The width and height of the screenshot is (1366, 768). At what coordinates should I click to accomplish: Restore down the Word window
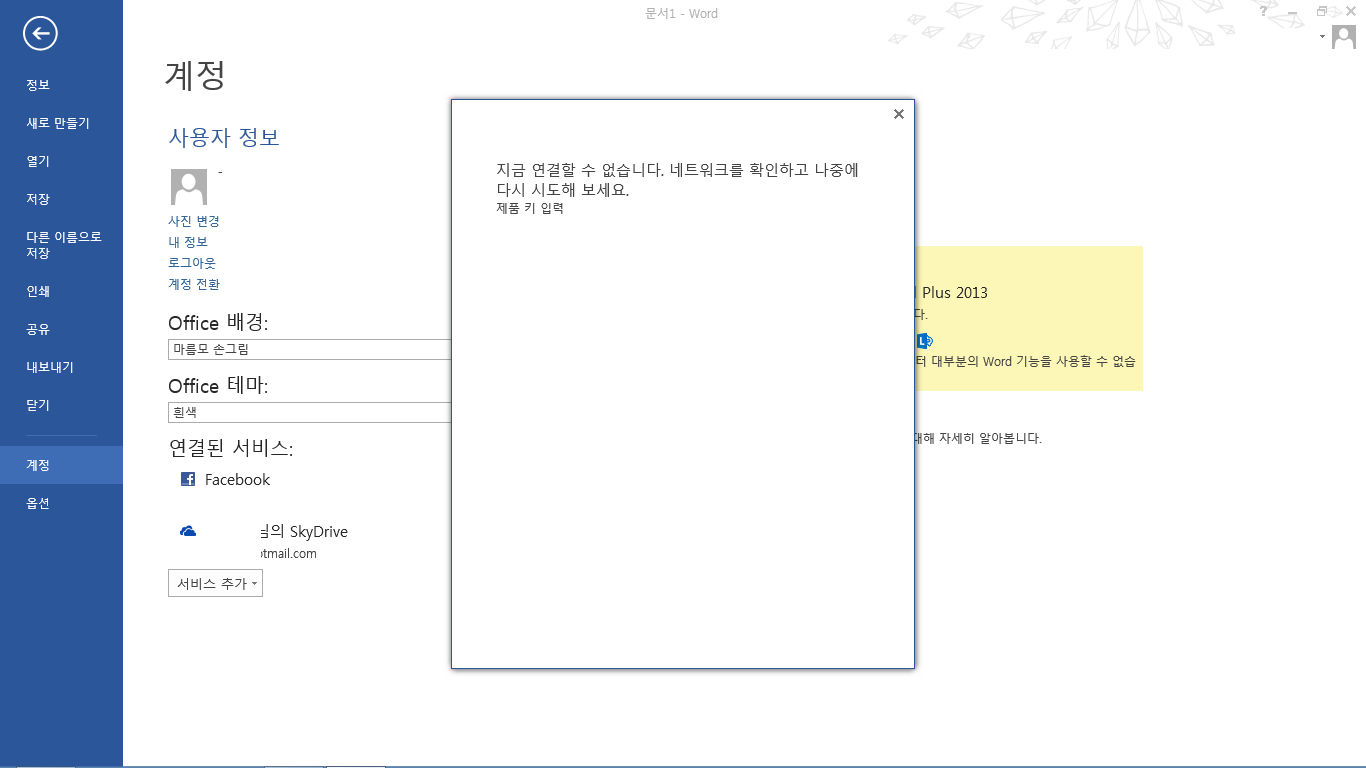[1322, 12]
